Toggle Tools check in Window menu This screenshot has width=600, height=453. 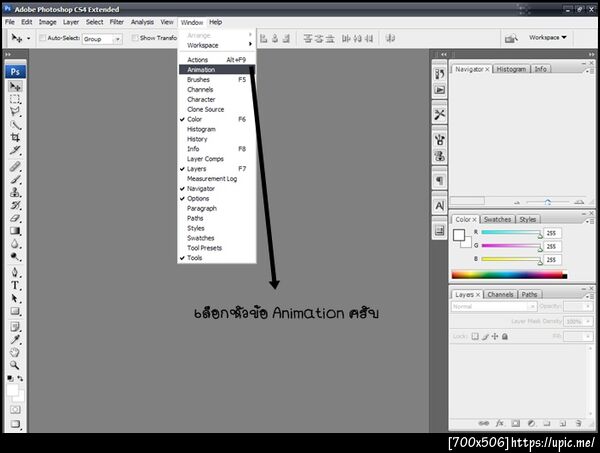tap(183, 258)
